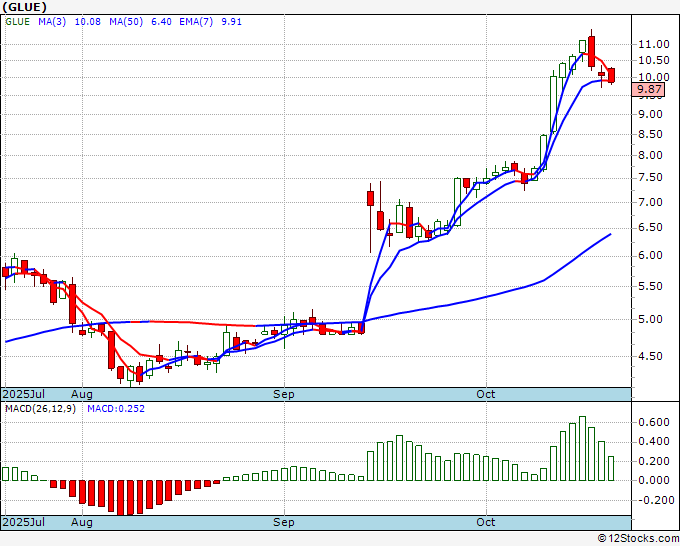Screen dimensions: 680x546
Task: Click Aug on the price chart axis
Action: (82, 394)
